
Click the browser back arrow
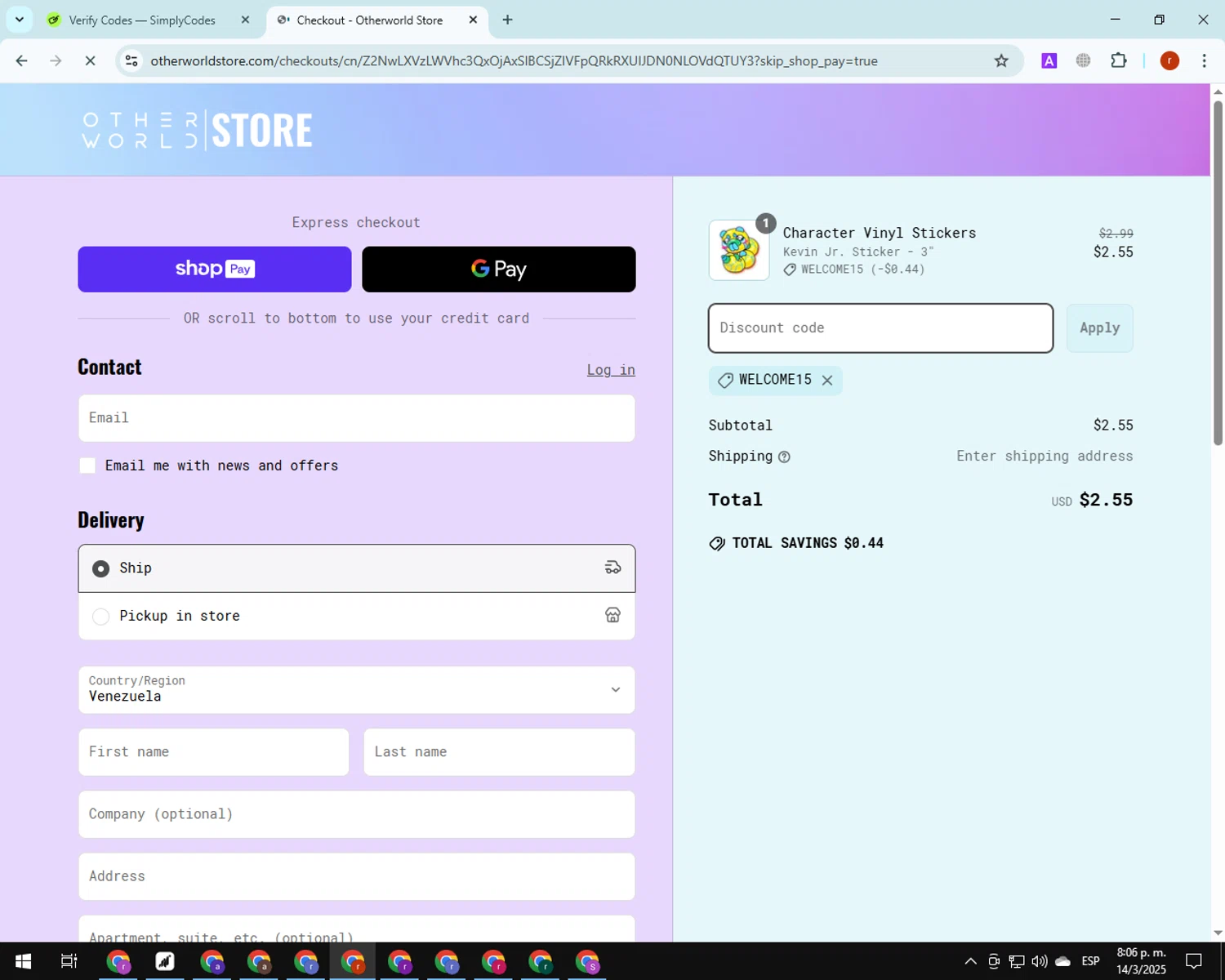point(22,60)
